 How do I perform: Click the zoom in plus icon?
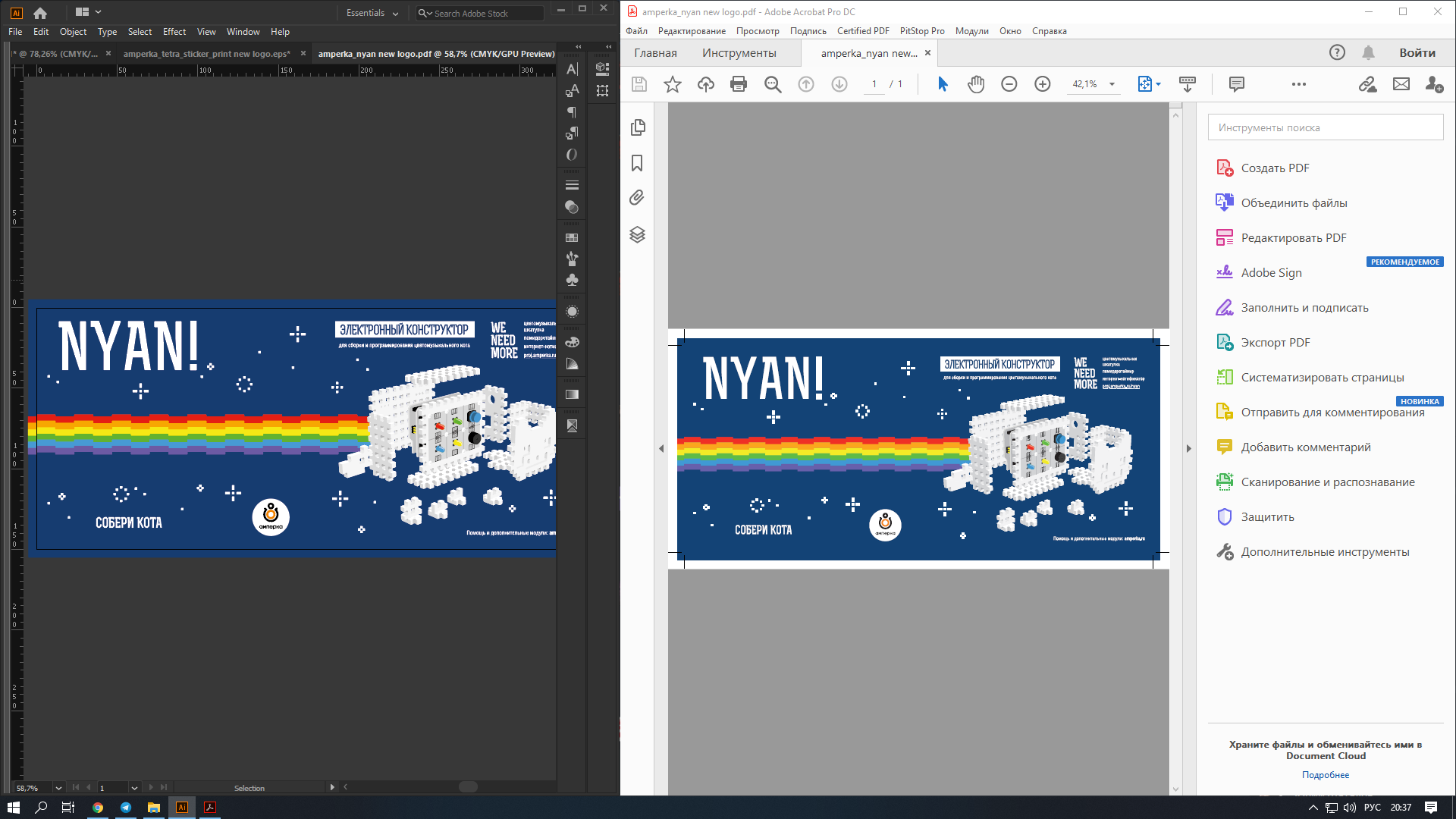click(x=1042, y=84)
